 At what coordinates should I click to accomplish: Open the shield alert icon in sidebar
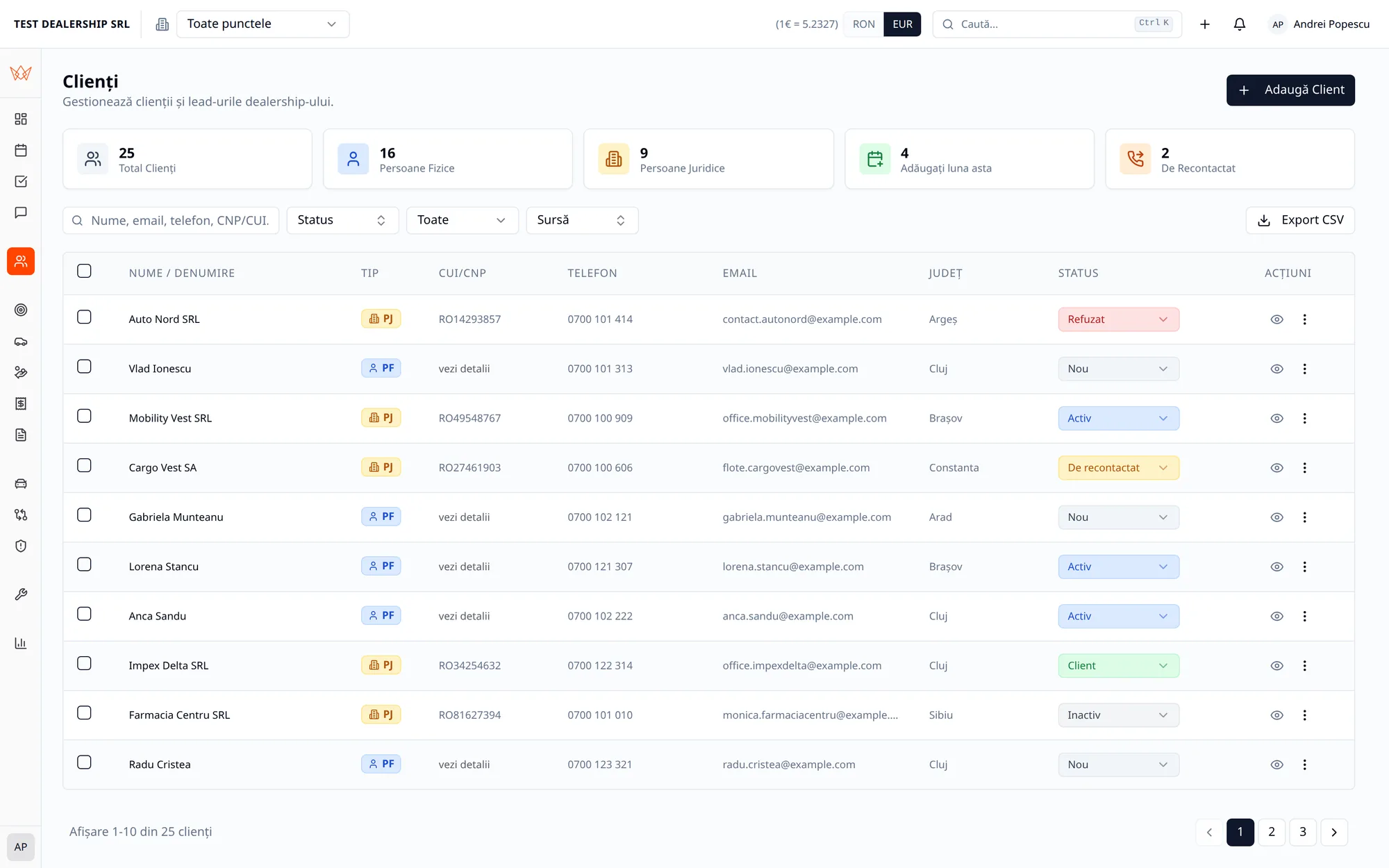21,546
